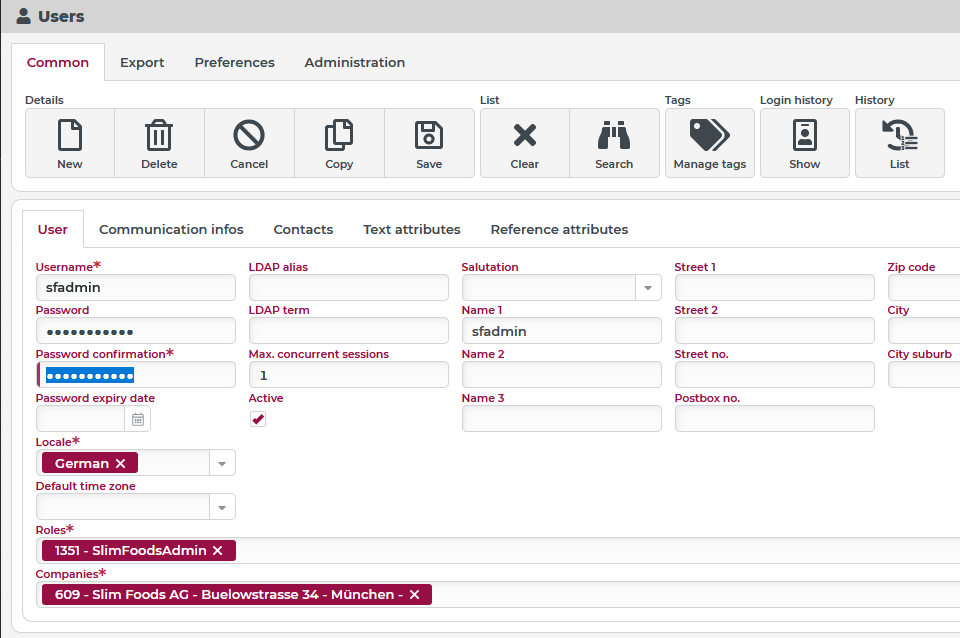Open Manage tags via tag icon
Image resolution: width=960 pixels, height=638 pixels.
[710, 135]
